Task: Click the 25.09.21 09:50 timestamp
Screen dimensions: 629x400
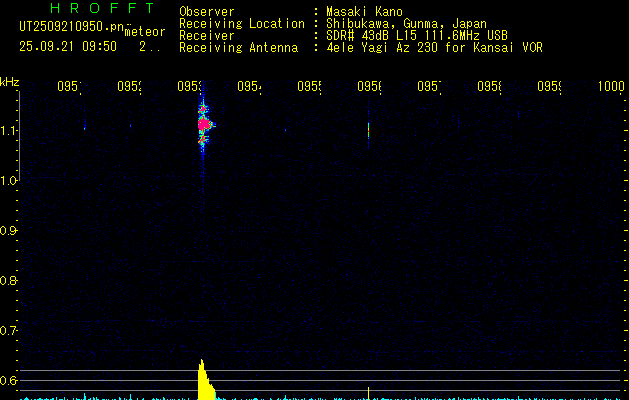Action: [x=68, y=46]
